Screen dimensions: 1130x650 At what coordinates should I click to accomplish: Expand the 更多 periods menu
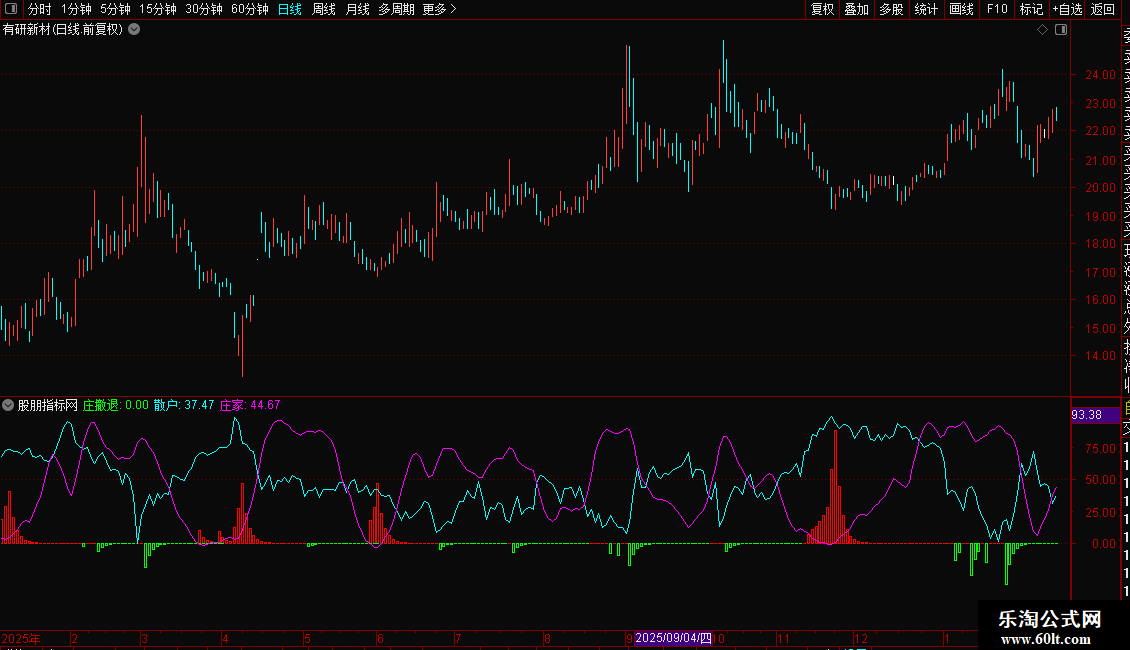[440, 9]
